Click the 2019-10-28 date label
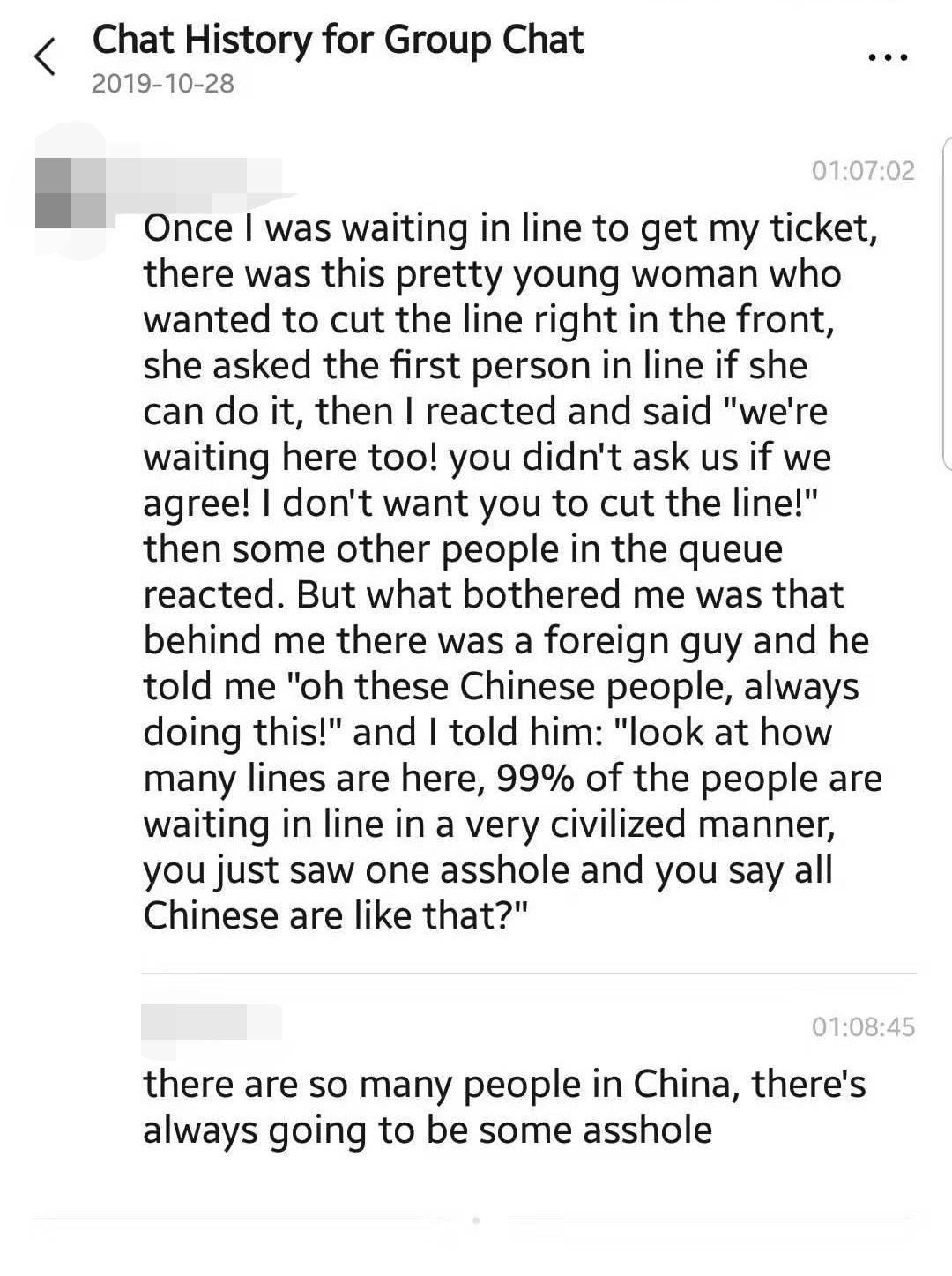Image resolution: width=952 pixels, height=1276 pixels. 163,84
